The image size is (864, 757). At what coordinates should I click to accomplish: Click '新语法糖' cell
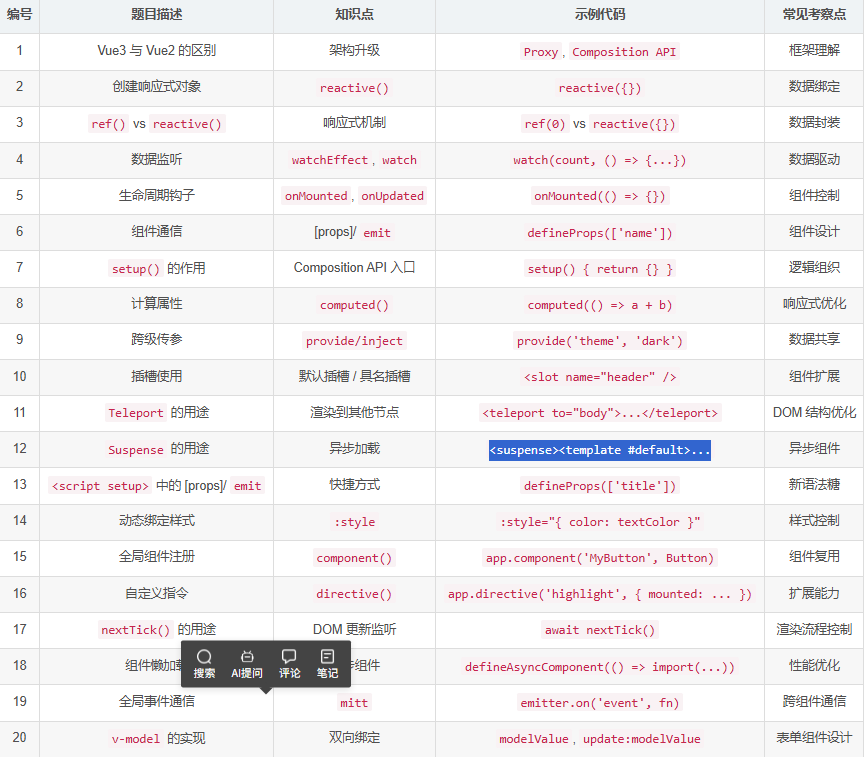[x=814, y=484]
